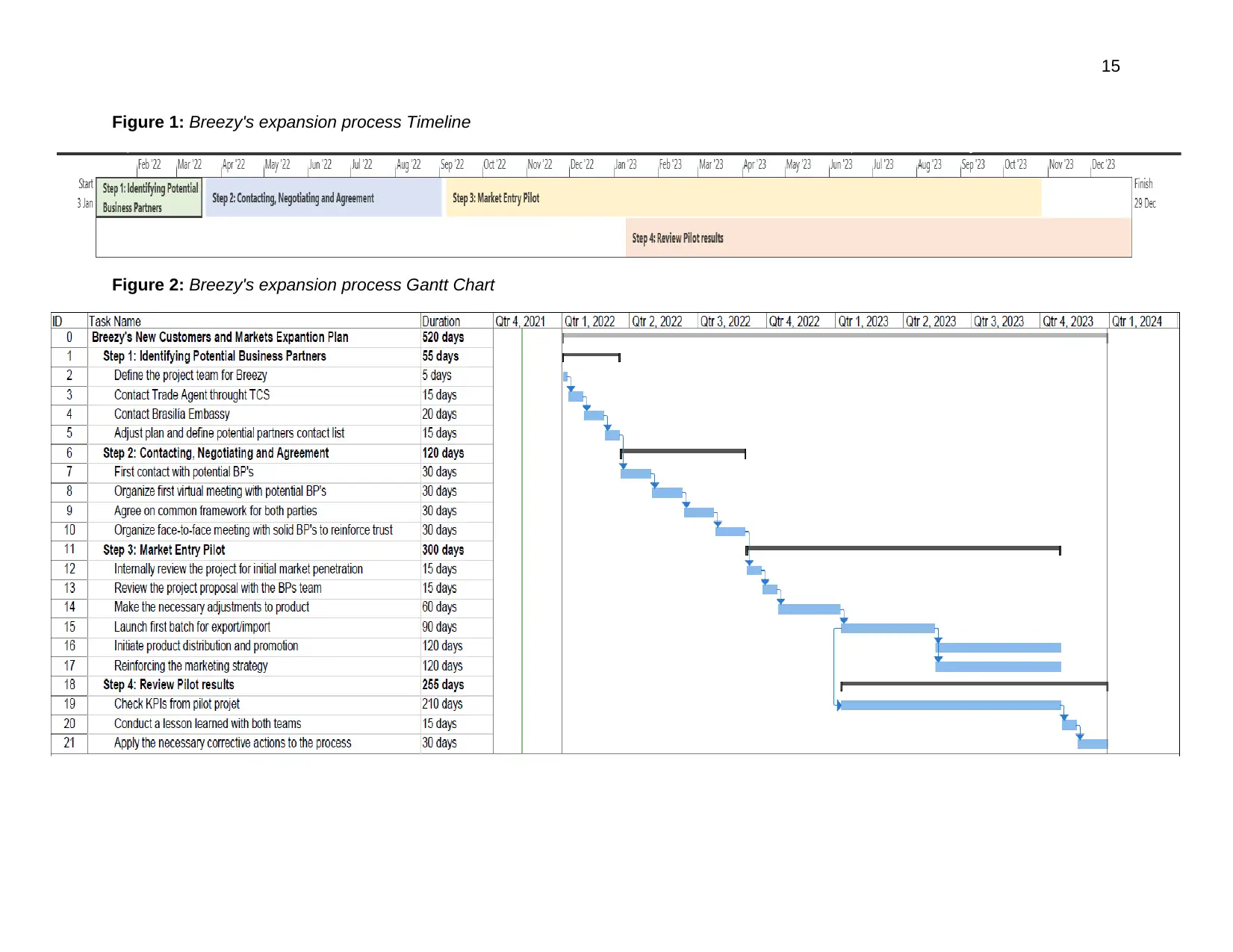
Task: Select task 'Review the project proposal with the BPs team'
Action: (x=218, y=588)
